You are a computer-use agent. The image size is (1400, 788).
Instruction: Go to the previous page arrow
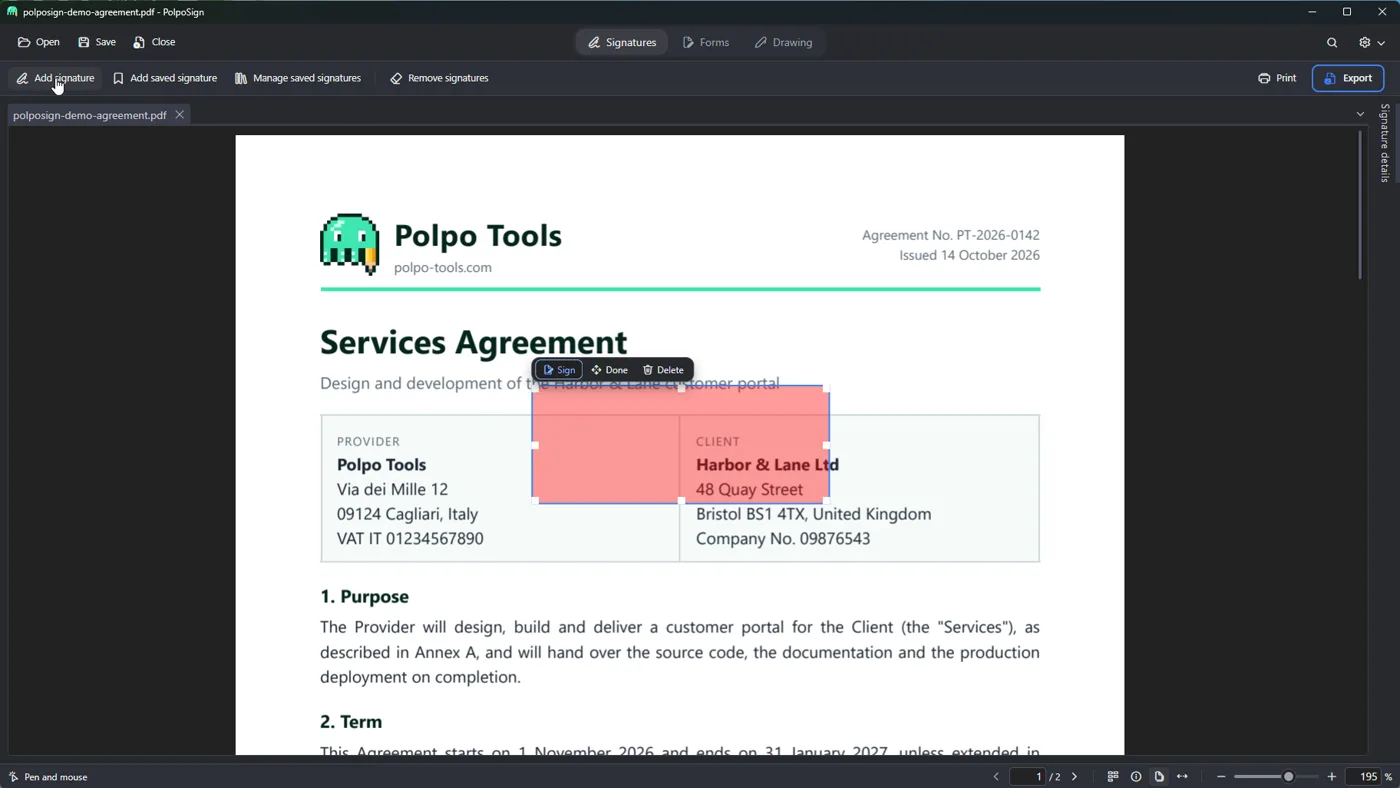tap(996, 777)
